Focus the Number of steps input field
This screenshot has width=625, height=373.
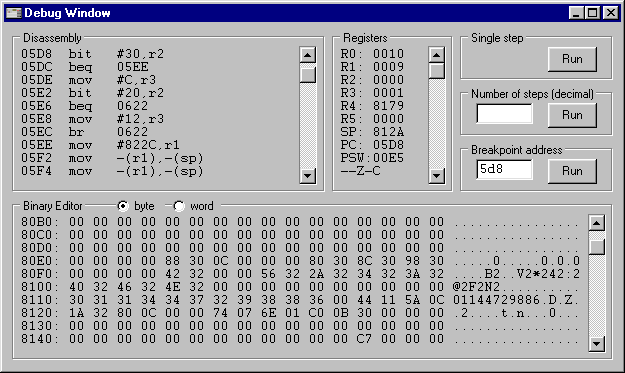coord(504,114)
